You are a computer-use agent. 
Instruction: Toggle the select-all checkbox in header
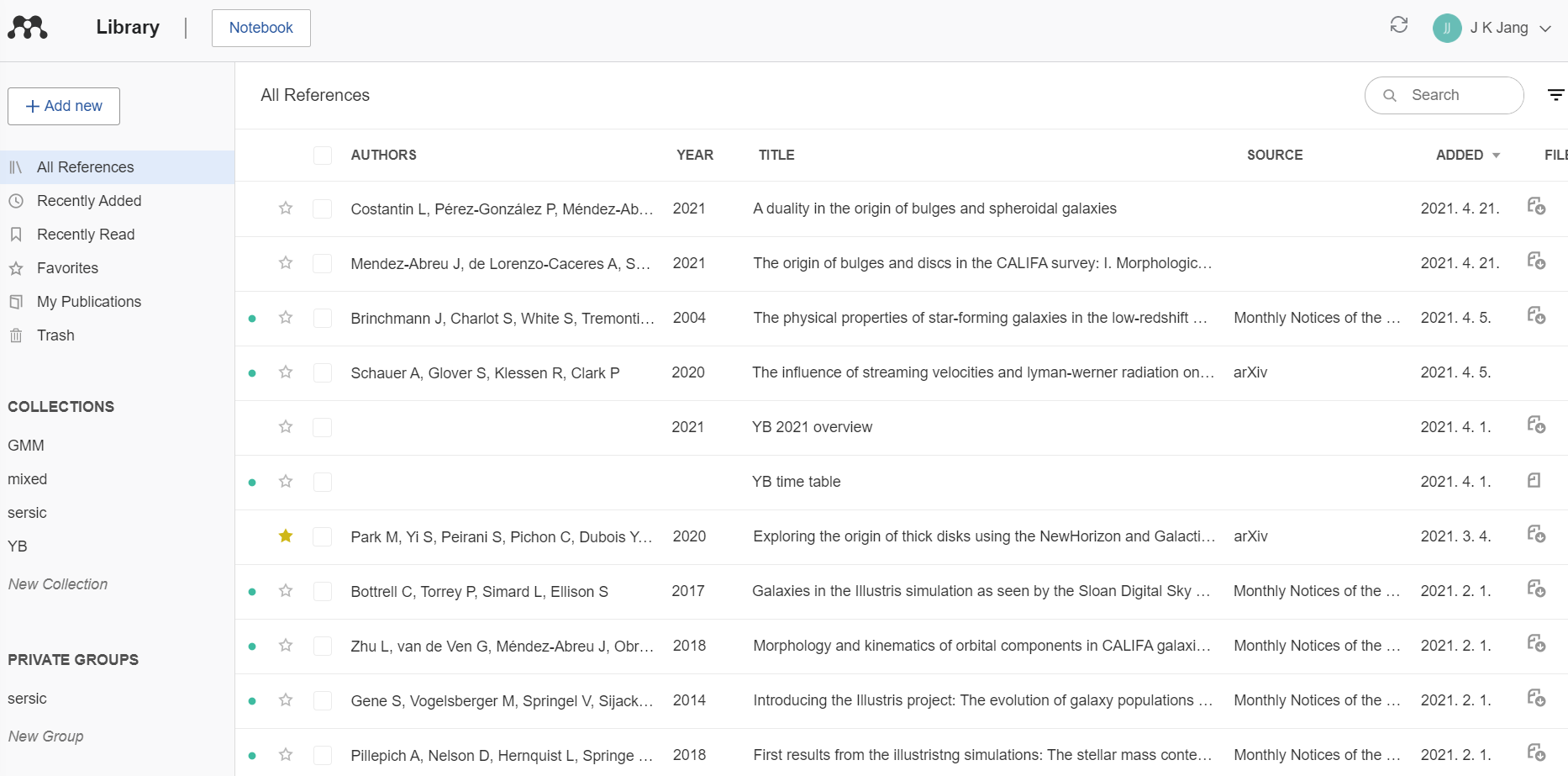click(323, 156)
